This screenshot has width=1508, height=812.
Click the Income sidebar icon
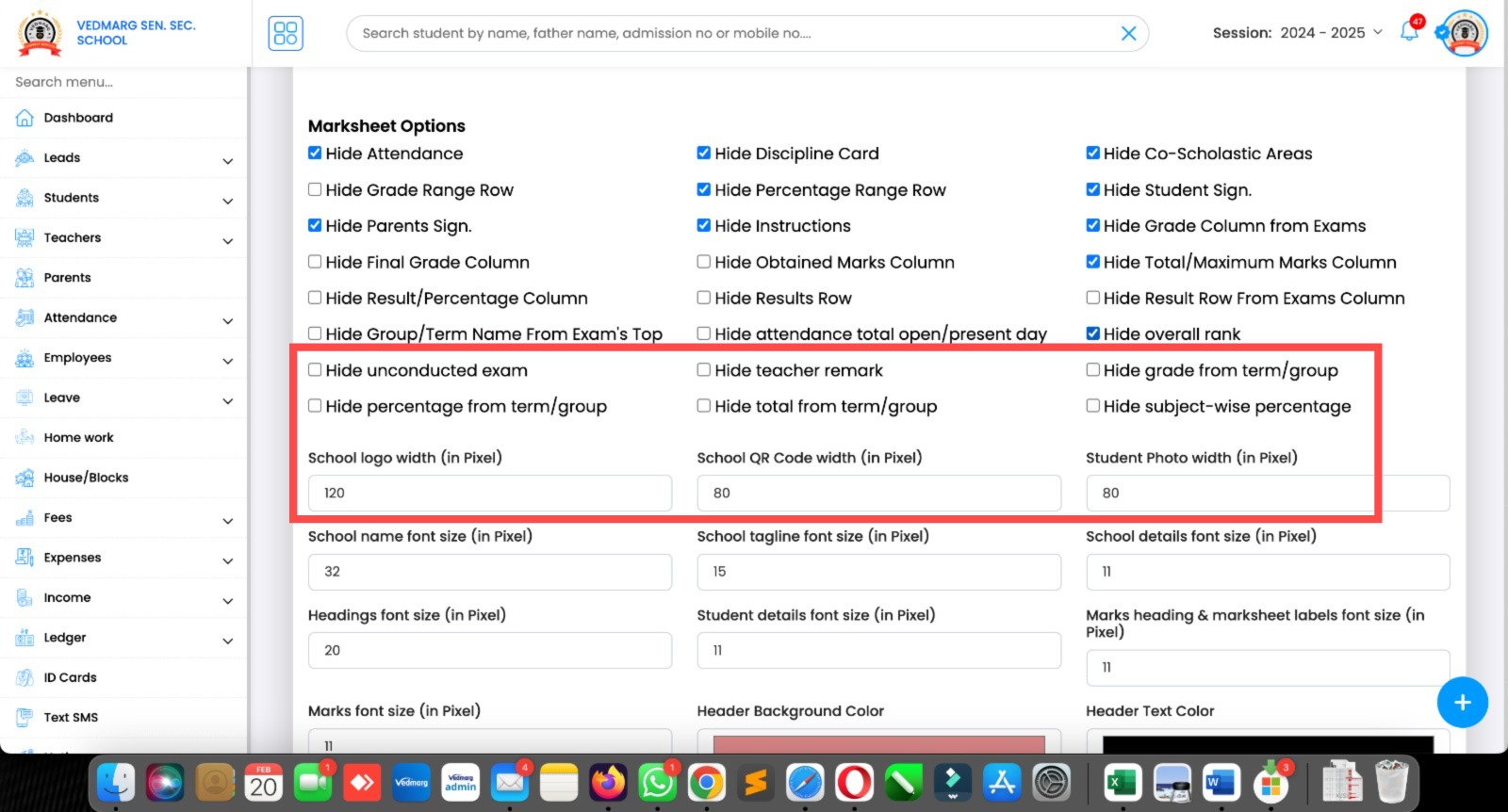(25, 597)
